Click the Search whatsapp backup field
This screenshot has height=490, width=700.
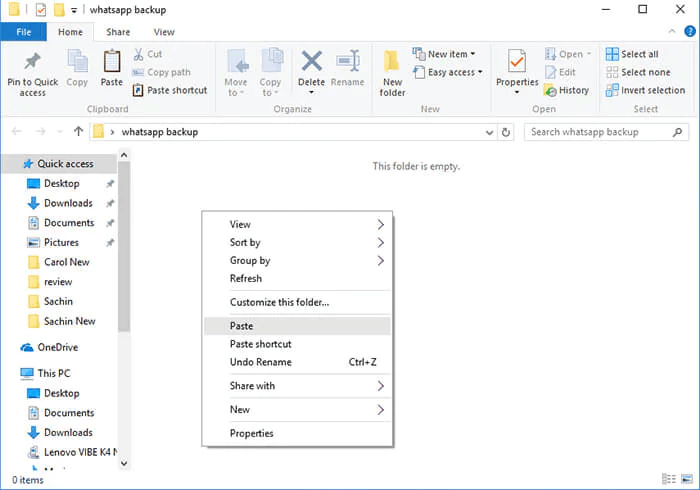pos(606,132)
